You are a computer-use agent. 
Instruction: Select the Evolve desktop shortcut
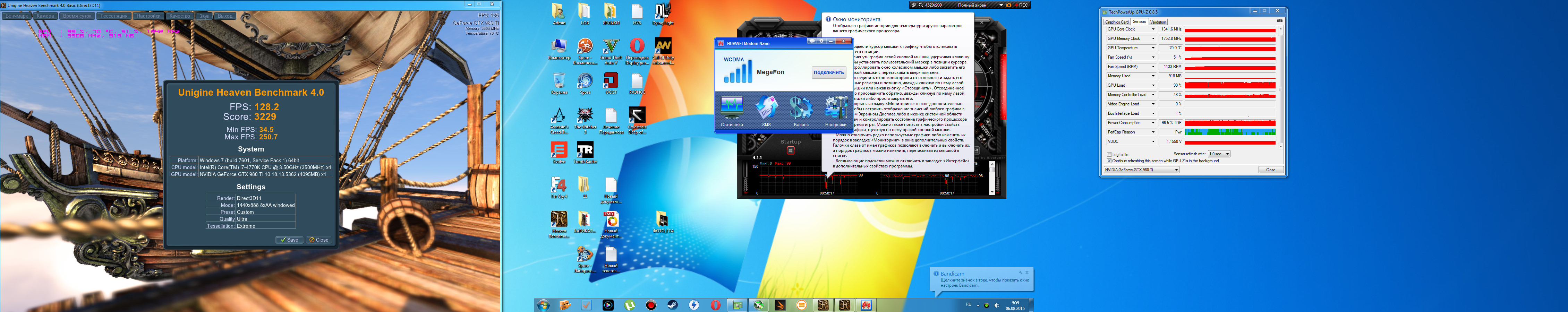pyautogui.click(x=559, y=153)
